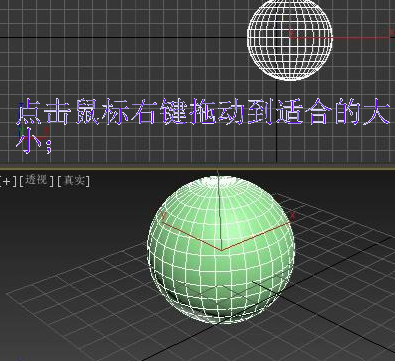The width and height of the screenshot is (395, 361).
Task: Click the yellow divider between the two viewports
Action: (x=197, y=166)
